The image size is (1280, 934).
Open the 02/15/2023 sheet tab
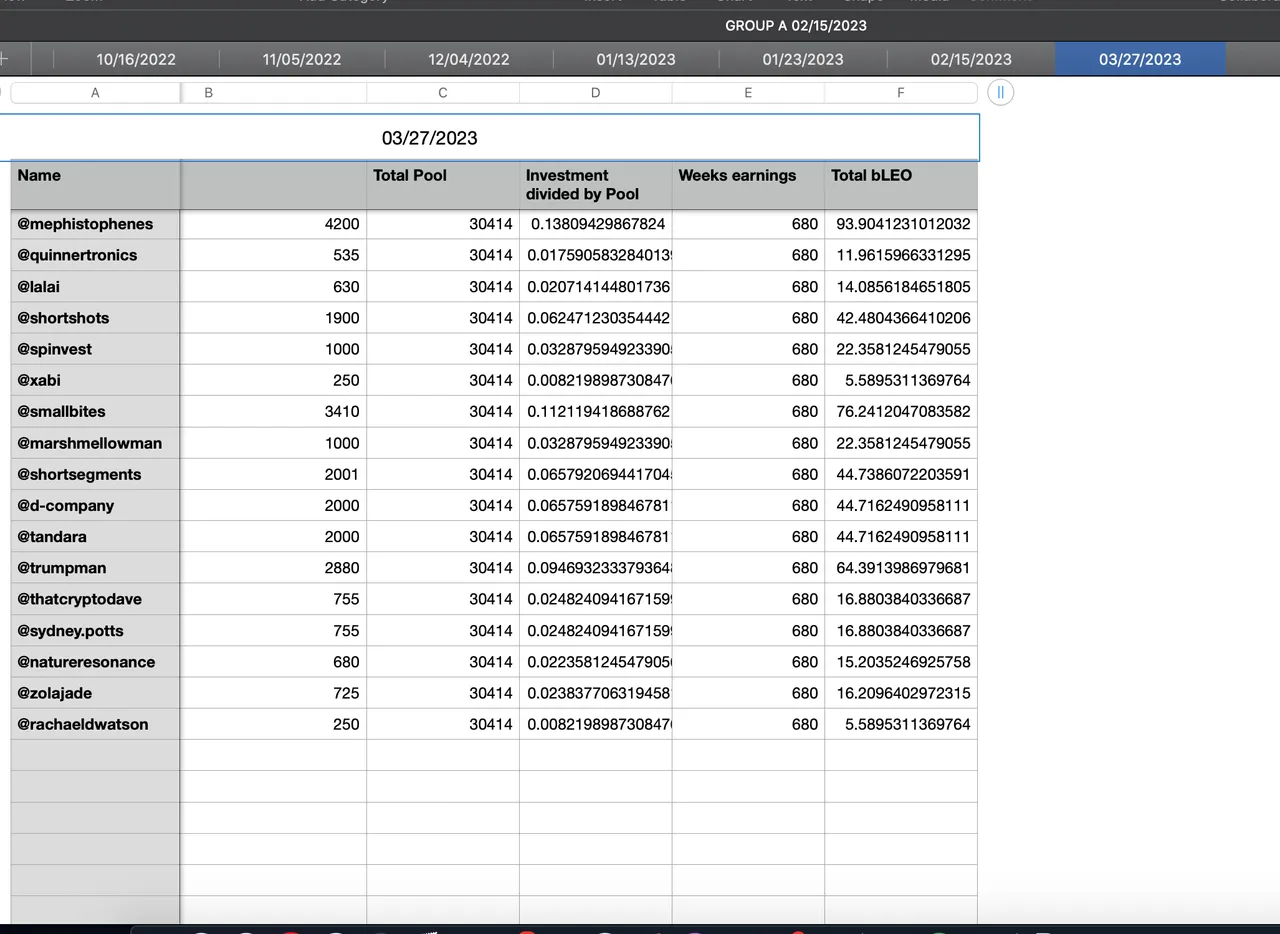click(971, 59)
